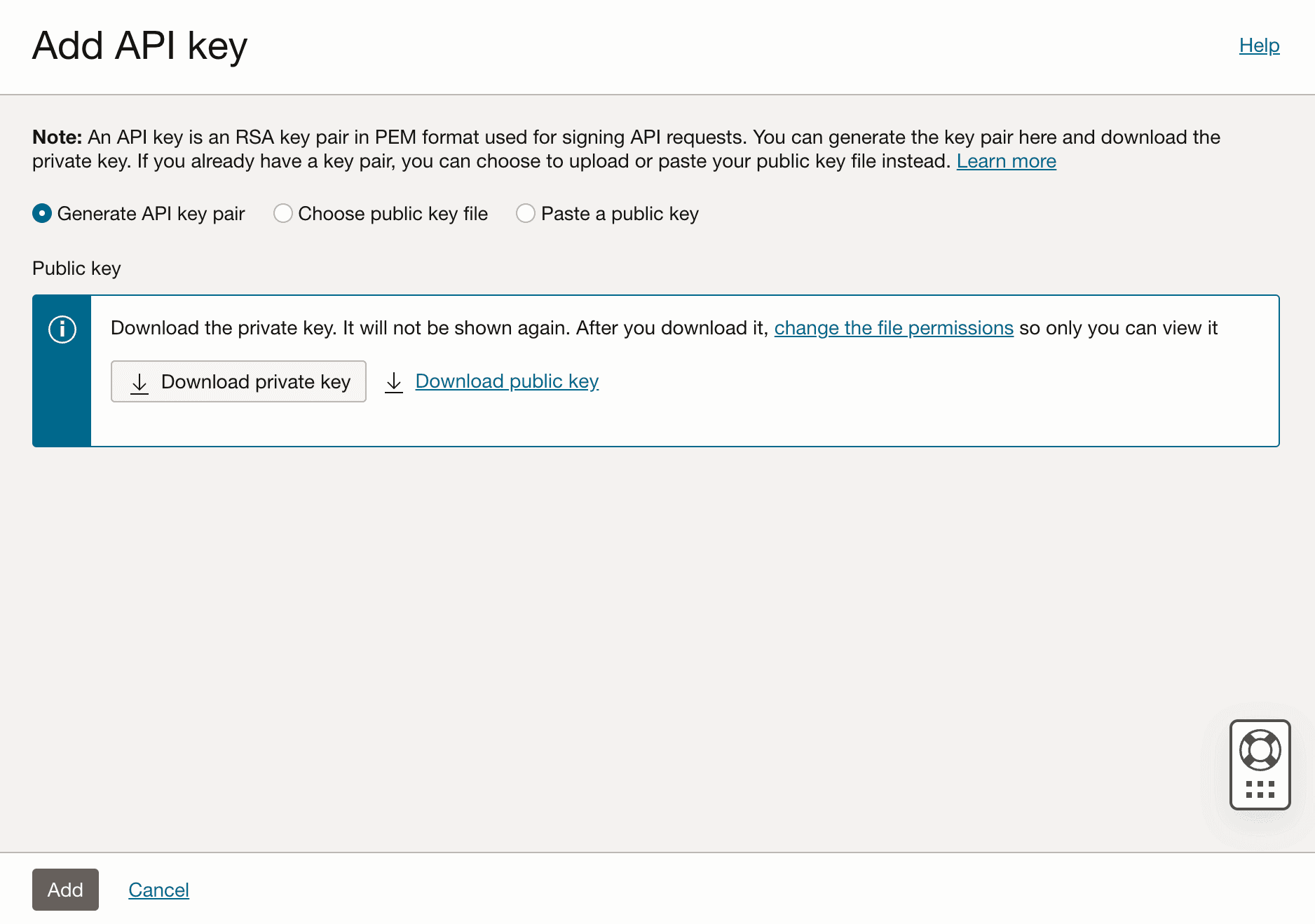This screenshot has width=1315, height=924.
Task: Follow the Learn more link
Action: (x=1006, y=161)
